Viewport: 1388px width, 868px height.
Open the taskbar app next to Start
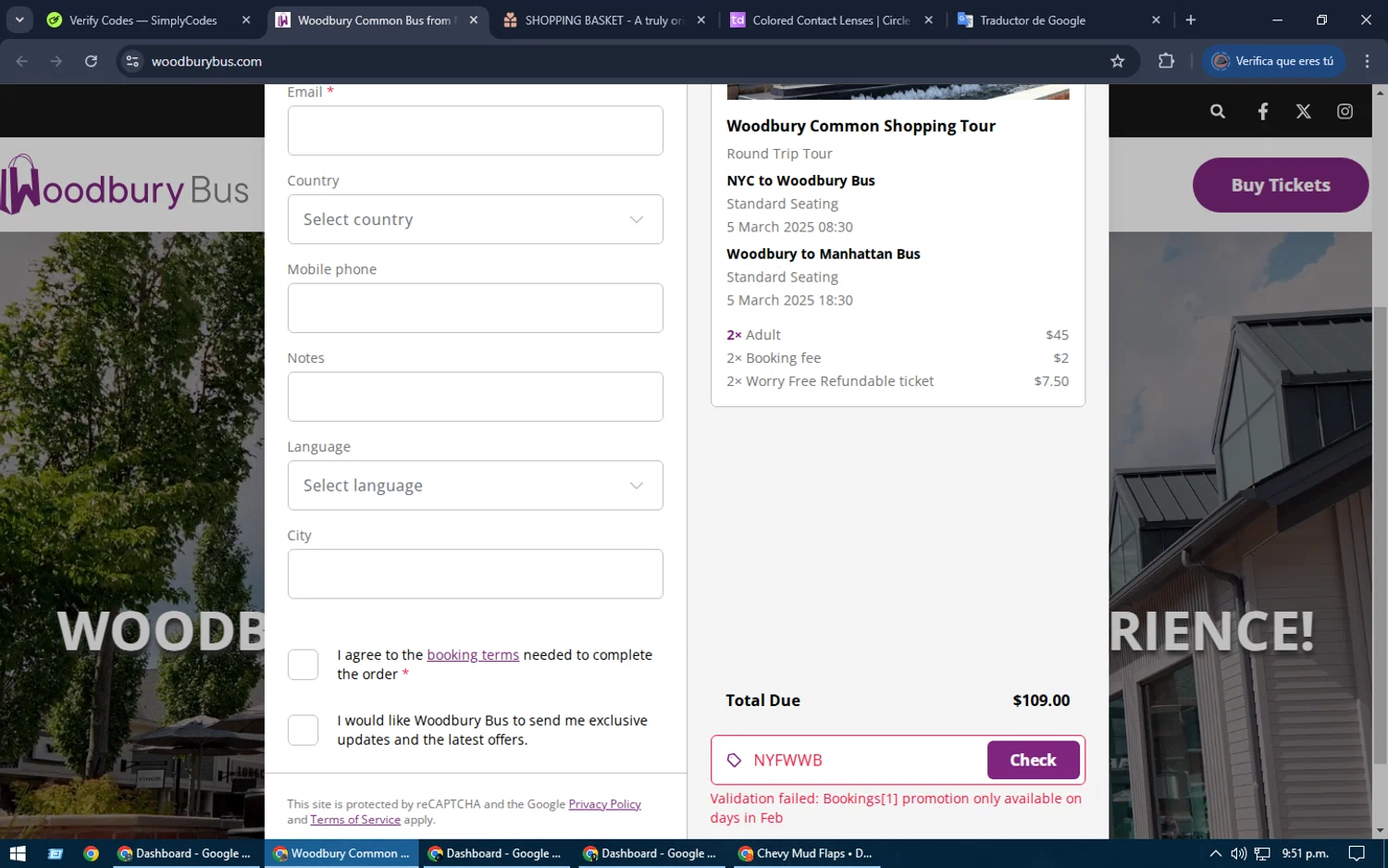pyautogui.click(x=56, y=853)
